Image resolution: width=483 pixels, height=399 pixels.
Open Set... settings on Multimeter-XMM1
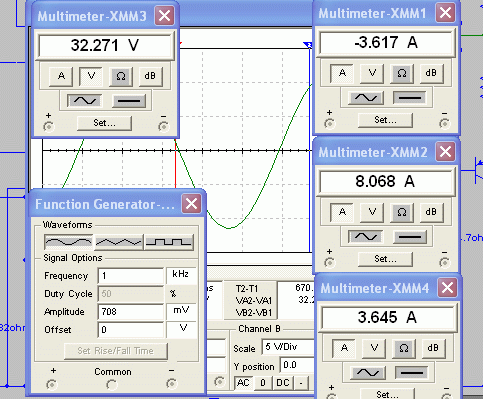coord(385,120)
